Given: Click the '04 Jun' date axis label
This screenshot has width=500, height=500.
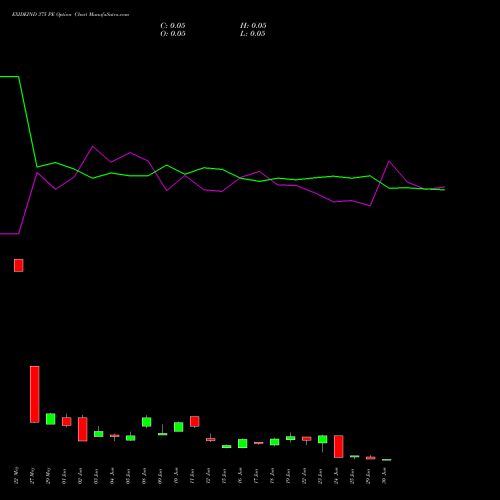Looking at the screenshot, I should point(112,476).
